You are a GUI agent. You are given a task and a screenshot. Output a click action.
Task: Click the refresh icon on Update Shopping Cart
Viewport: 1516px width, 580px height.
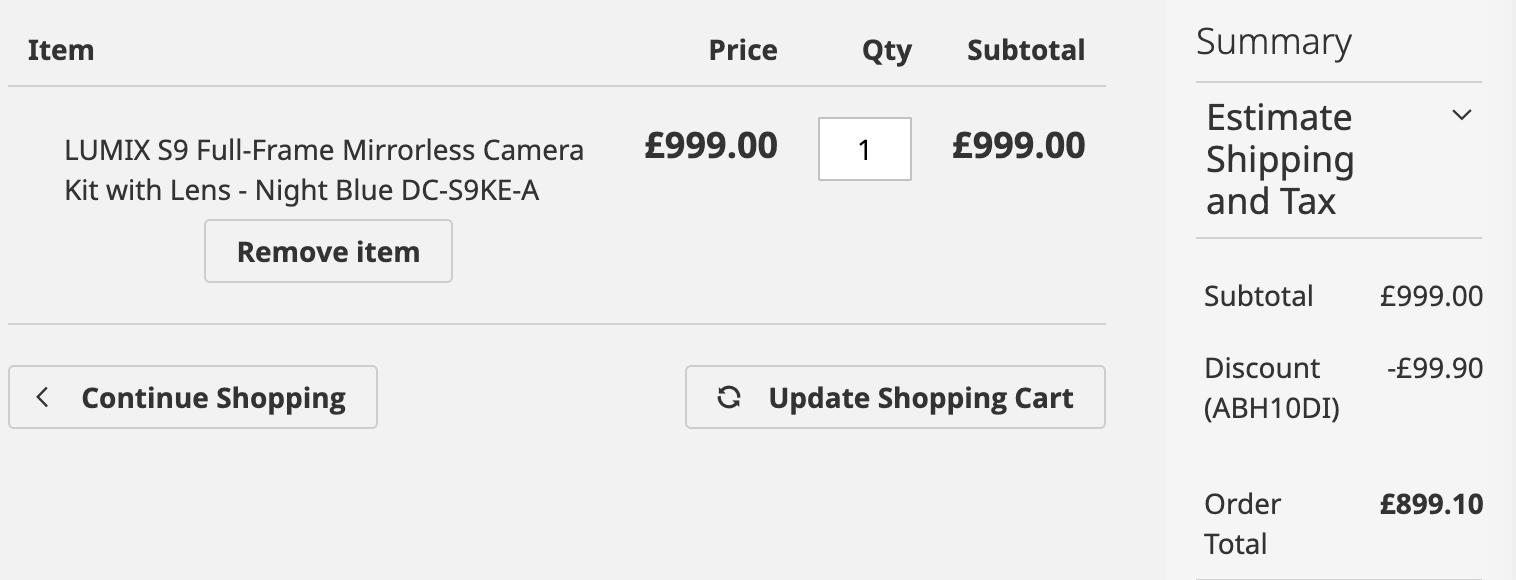click(x=729, y=398)
